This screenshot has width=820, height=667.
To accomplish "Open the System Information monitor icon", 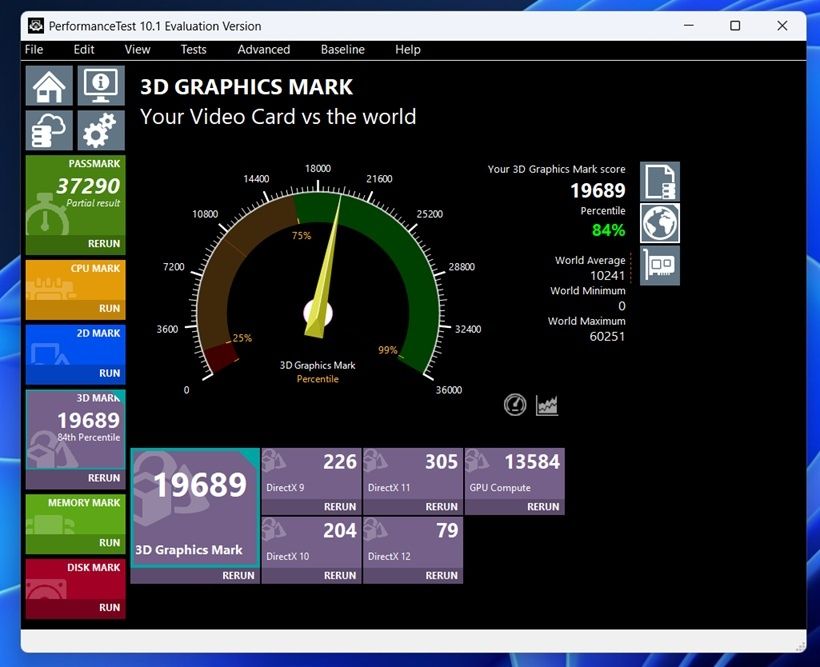I will click(101, 86).
